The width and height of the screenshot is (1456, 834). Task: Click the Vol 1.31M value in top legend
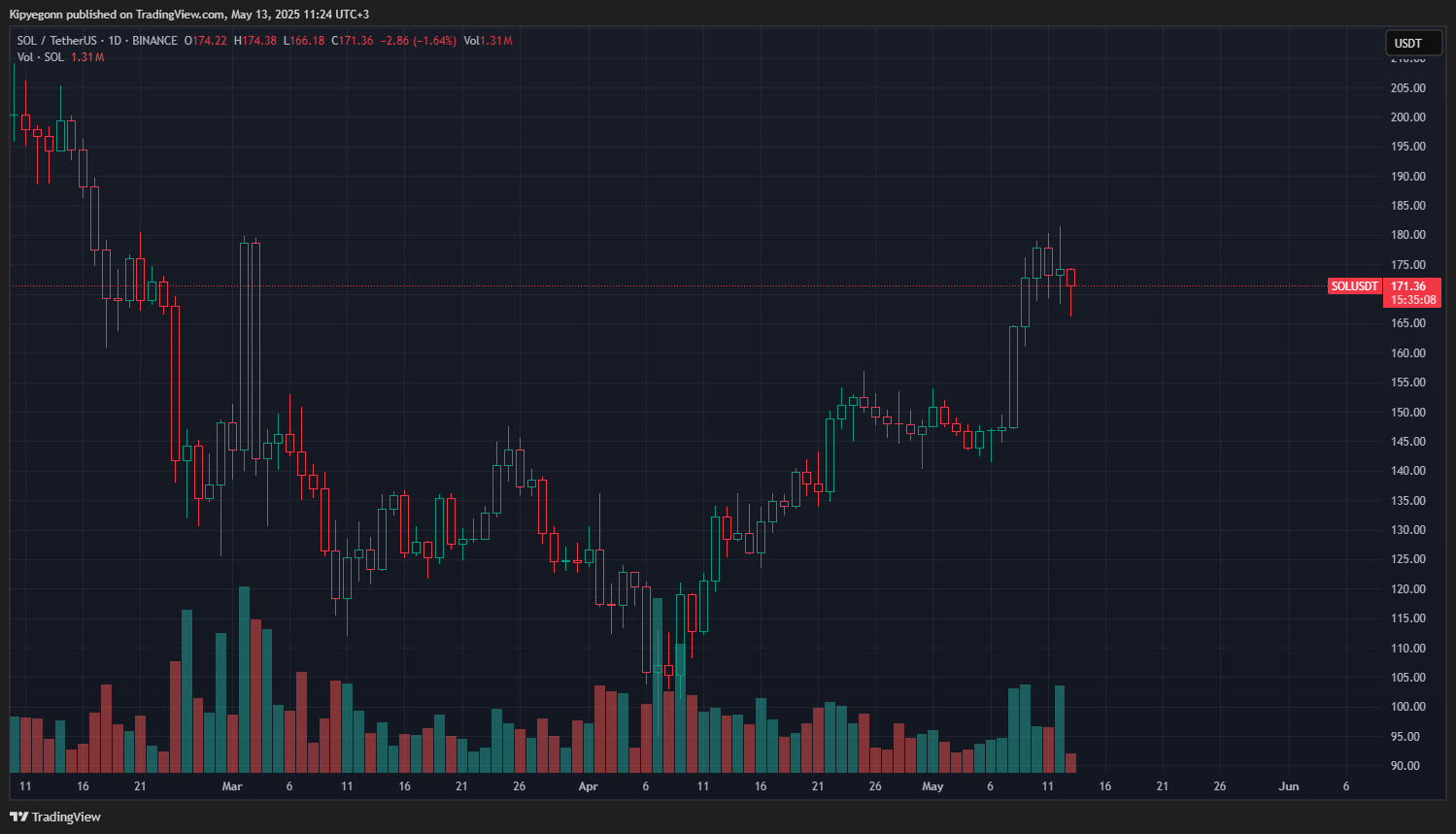488,41
